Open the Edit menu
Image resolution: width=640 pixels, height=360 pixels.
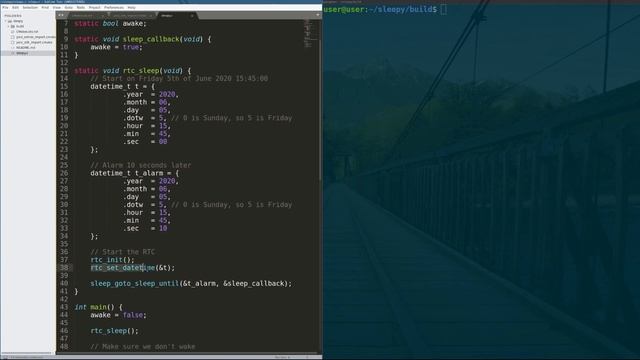point(16,7)
